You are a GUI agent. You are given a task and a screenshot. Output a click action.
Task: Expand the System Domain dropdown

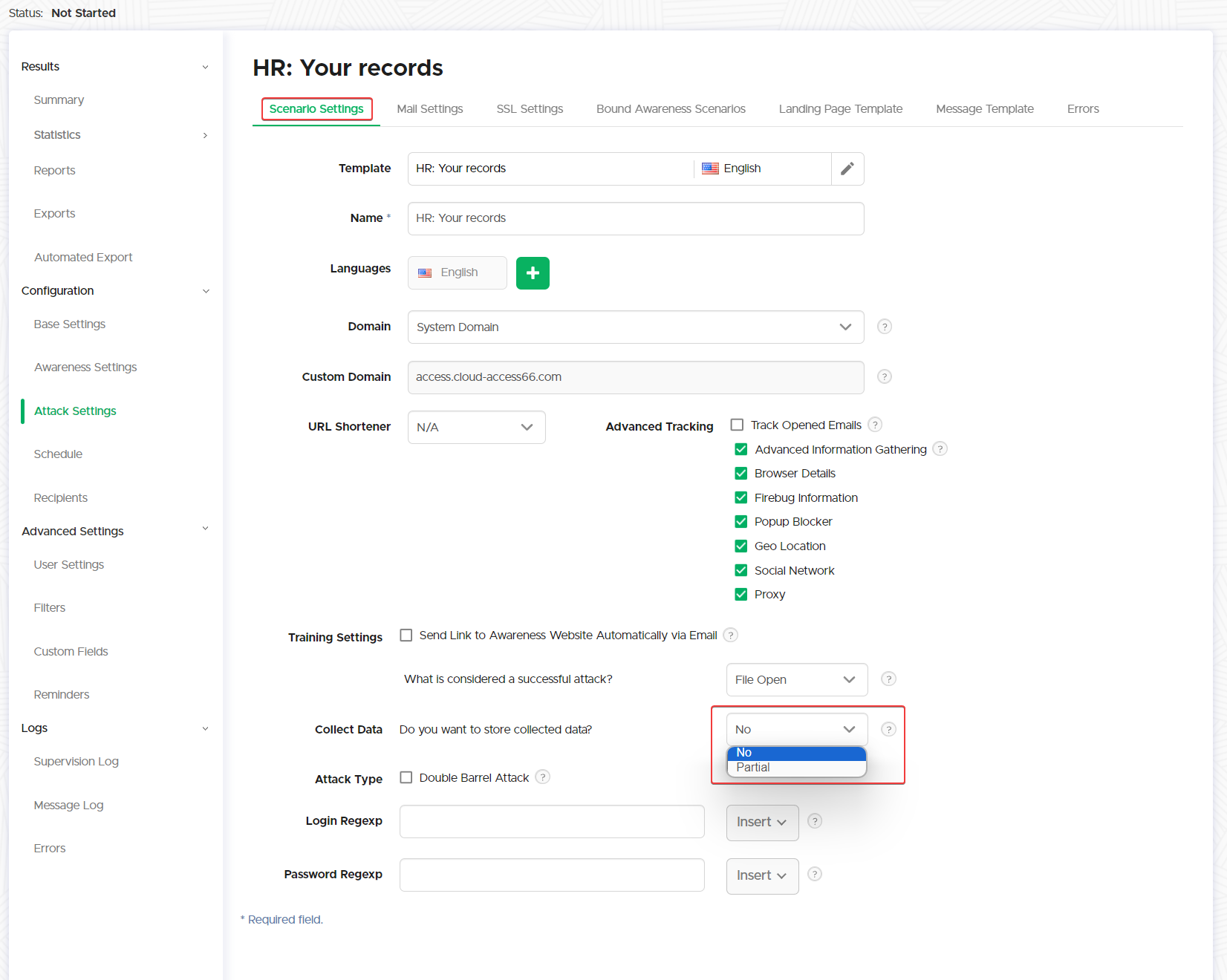(635, 327)
